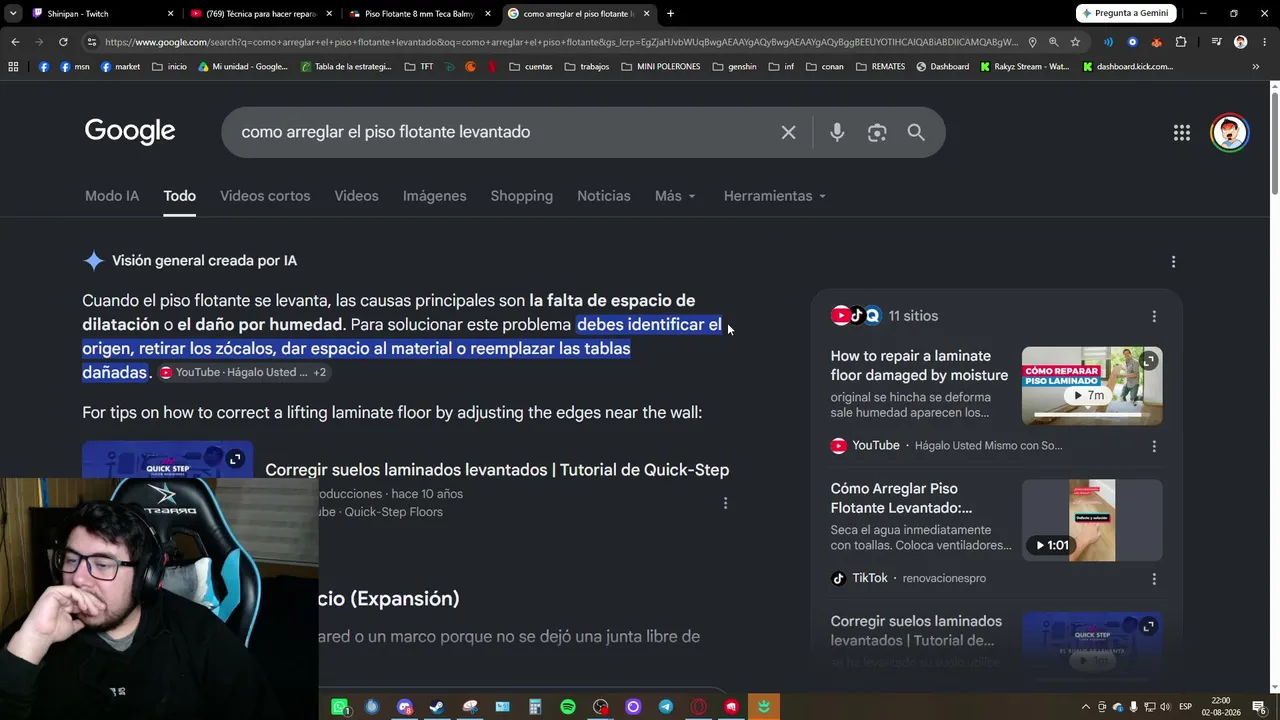Open the tab search dropdown arrow
Viewport: 1280px width, 720px height.
(x=13, y=14)
